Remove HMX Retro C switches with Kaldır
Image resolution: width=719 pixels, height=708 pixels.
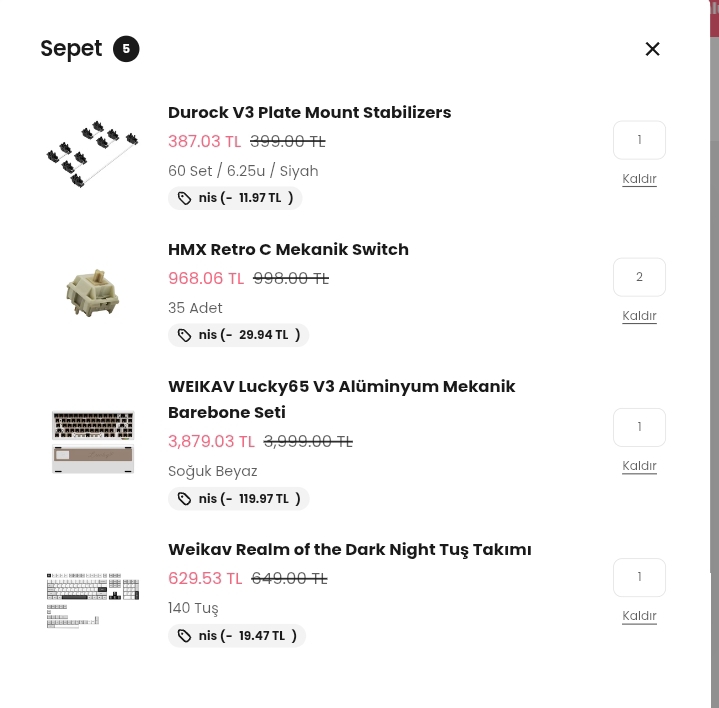point(639,316)
